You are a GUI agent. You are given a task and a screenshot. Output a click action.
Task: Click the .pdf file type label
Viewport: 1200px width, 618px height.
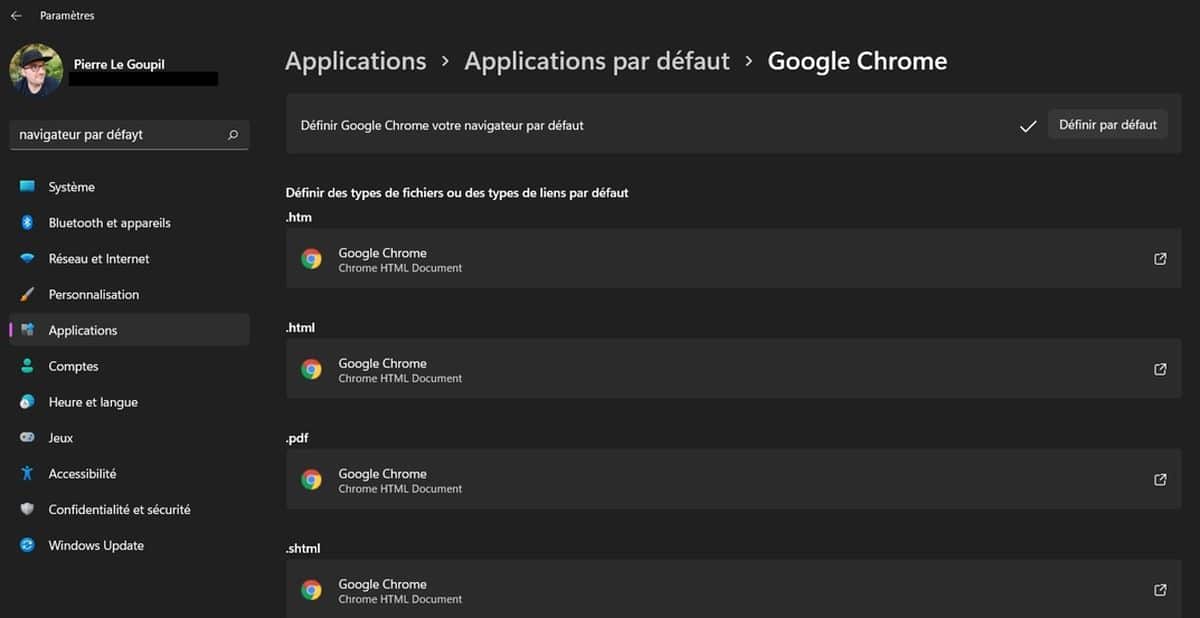(x=298, y=438)
